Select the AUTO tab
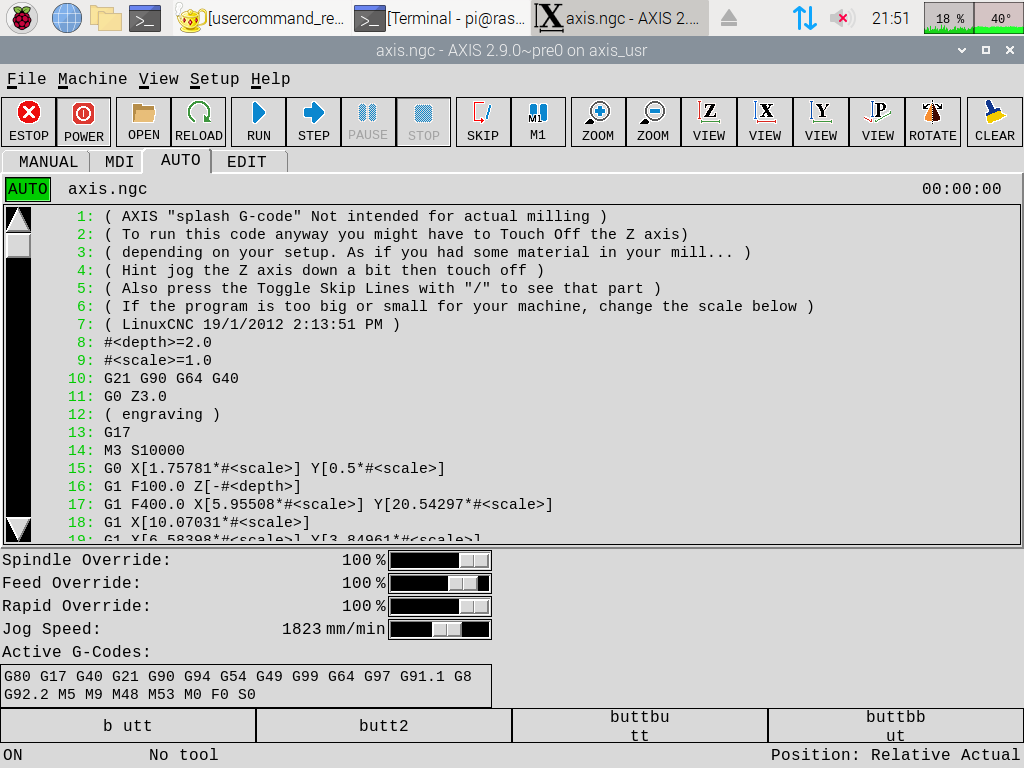This screenshot has height=768, width=1024. 180,160
